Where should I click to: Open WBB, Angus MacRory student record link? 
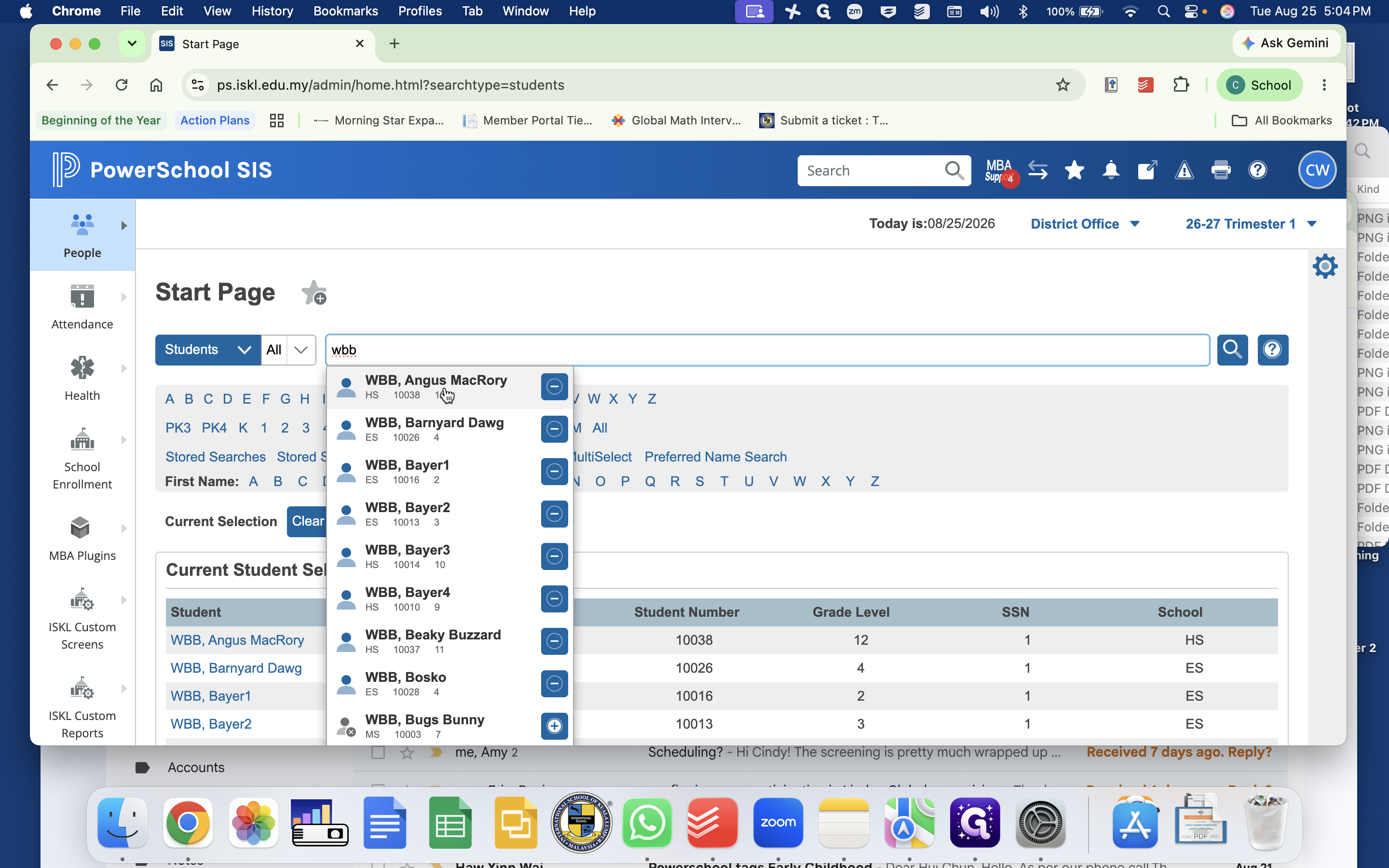coord(237,640)
